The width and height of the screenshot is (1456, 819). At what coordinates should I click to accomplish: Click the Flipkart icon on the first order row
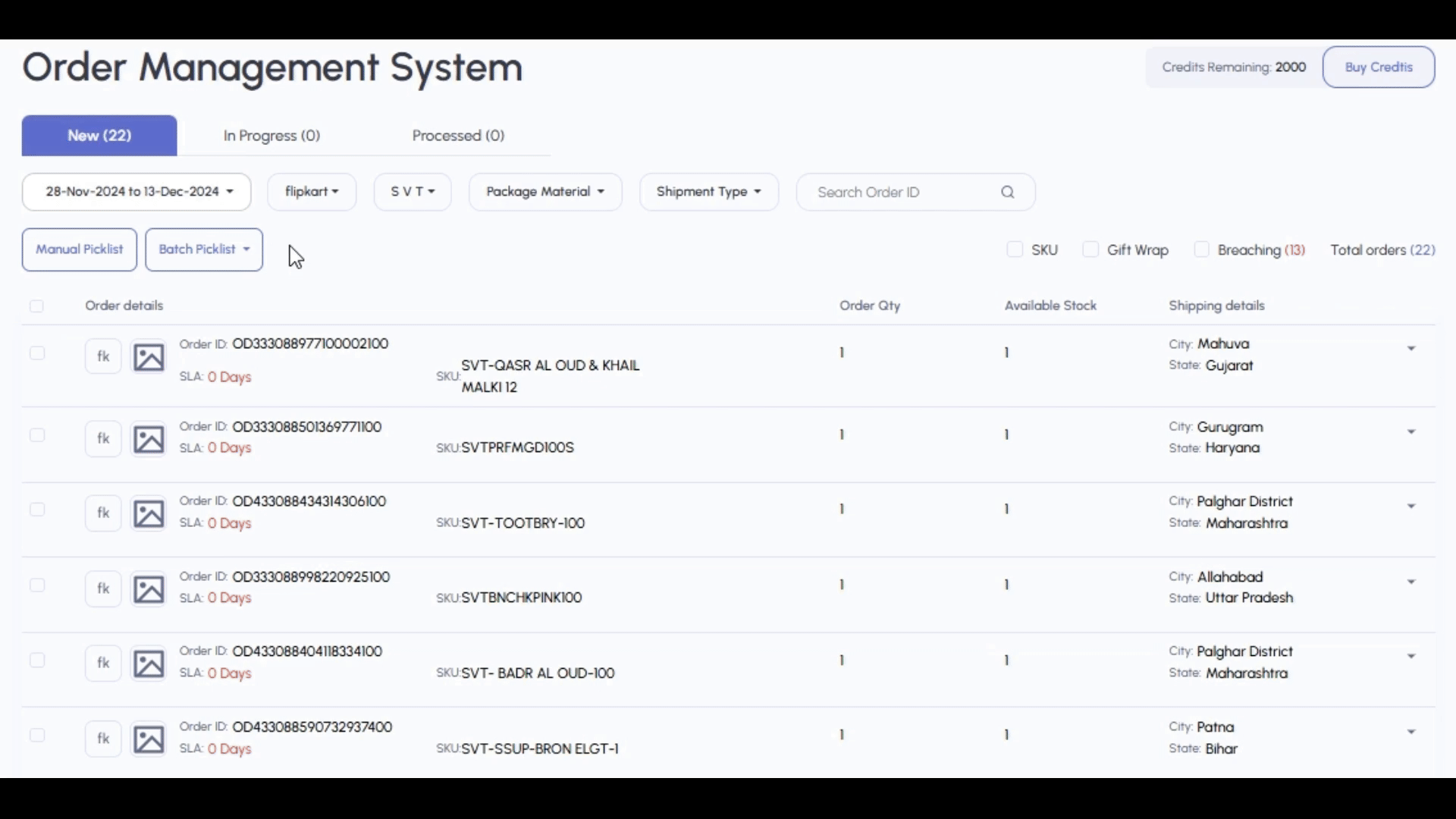(103, 356)
